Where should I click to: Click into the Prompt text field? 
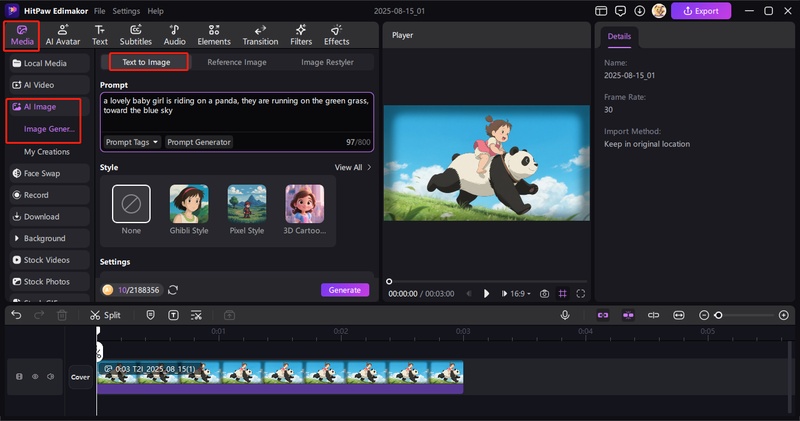(x=236, y=112)
